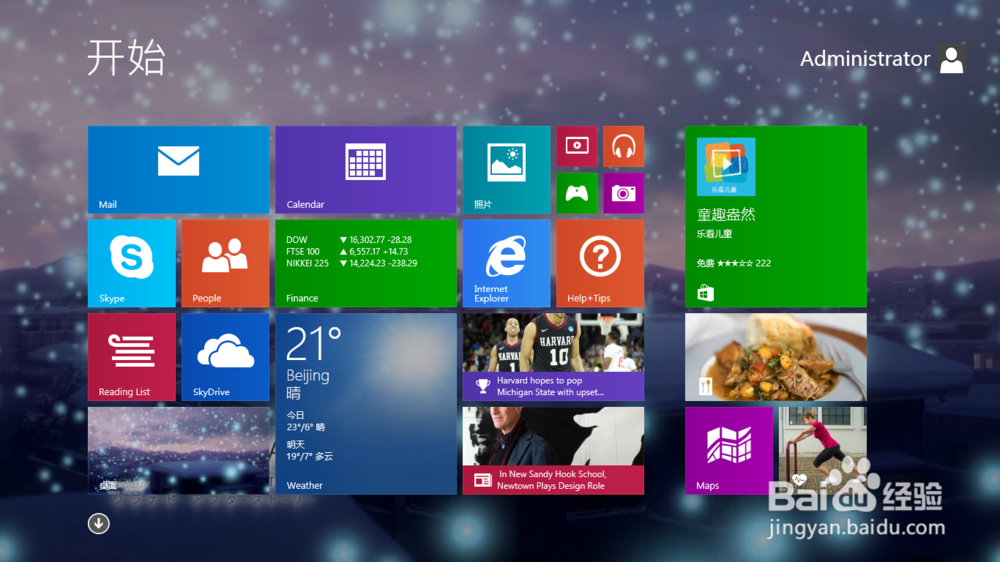Open the Reading List tile
1000x562 pixels.
click(x=131, y=357)
